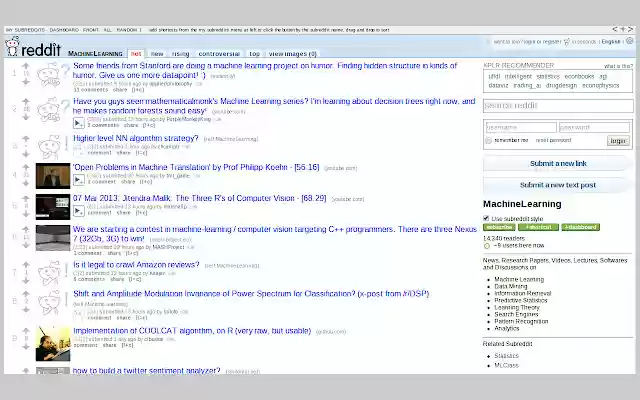Downvote the COOLCAT algorithm implementation post
This screenshot has height=400, width=640.
(x=26, y=347)
